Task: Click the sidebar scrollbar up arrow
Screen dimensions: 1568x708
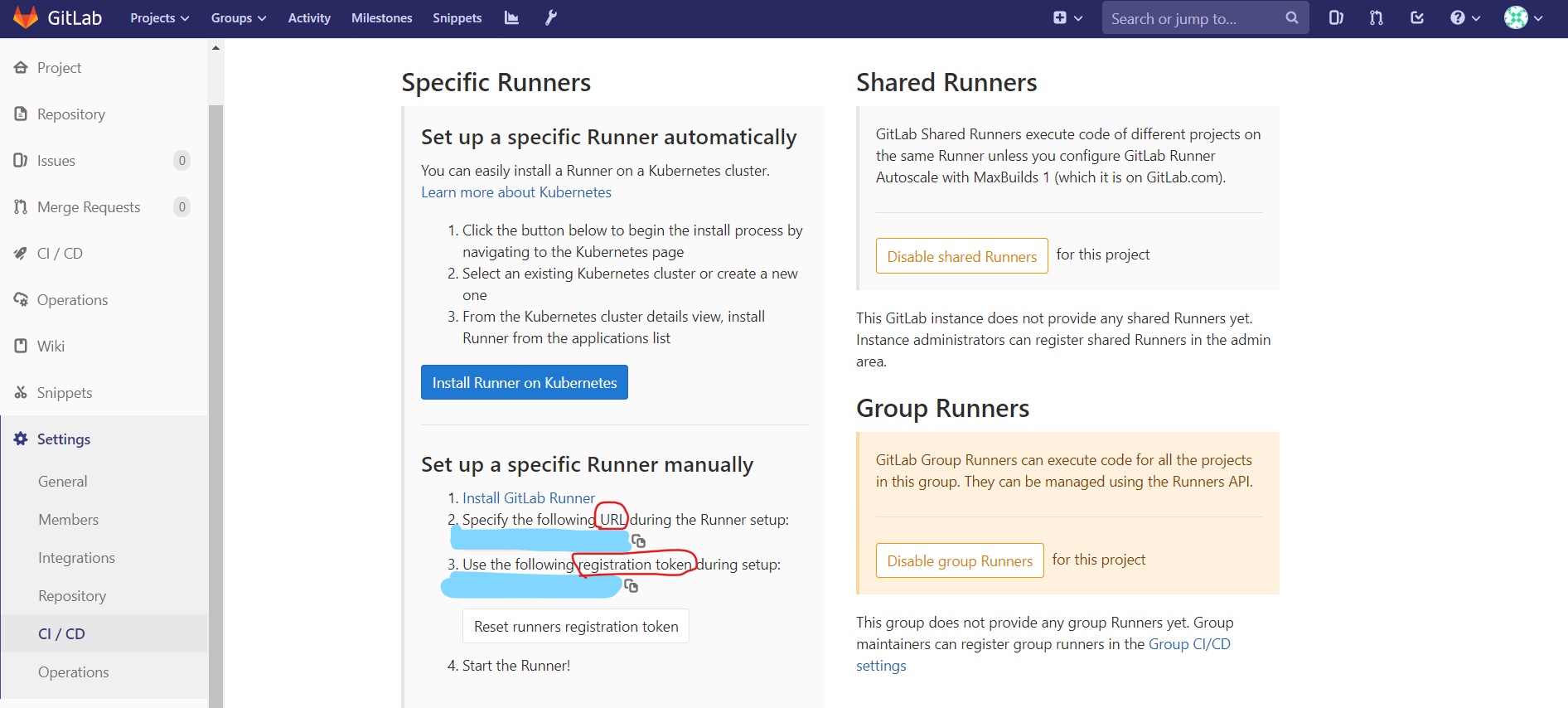Action: pyautogui.click(x=215, y=48)
